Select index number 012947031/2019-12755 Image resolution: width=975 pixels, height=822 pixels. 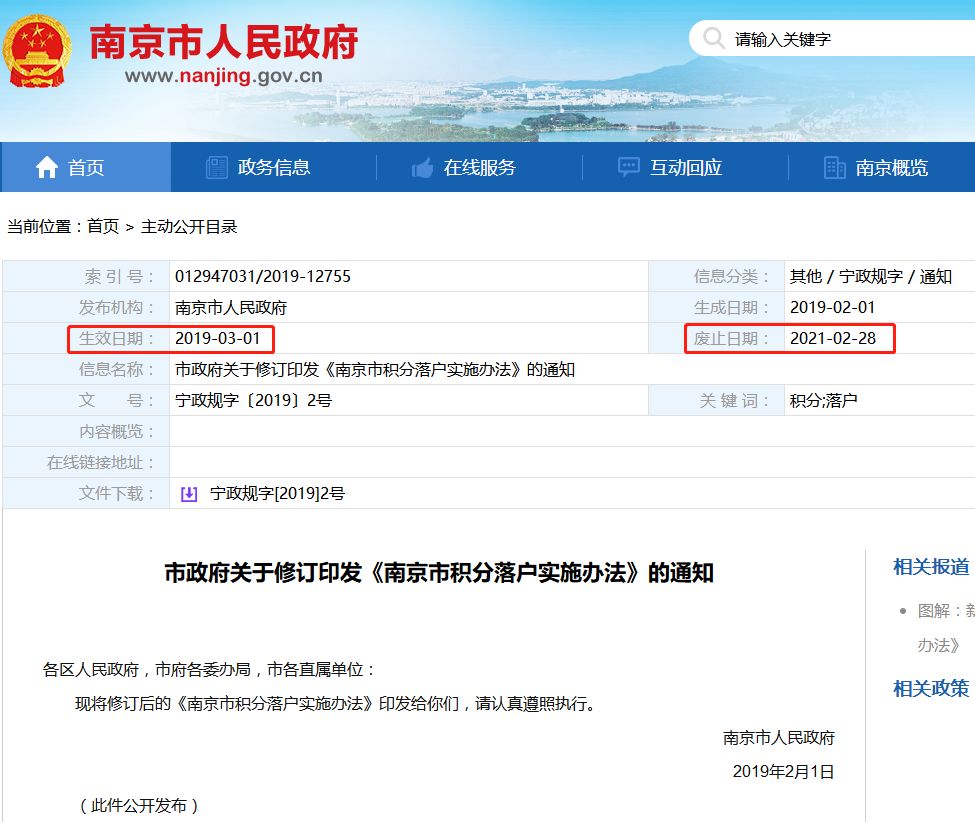click(262, 276)
